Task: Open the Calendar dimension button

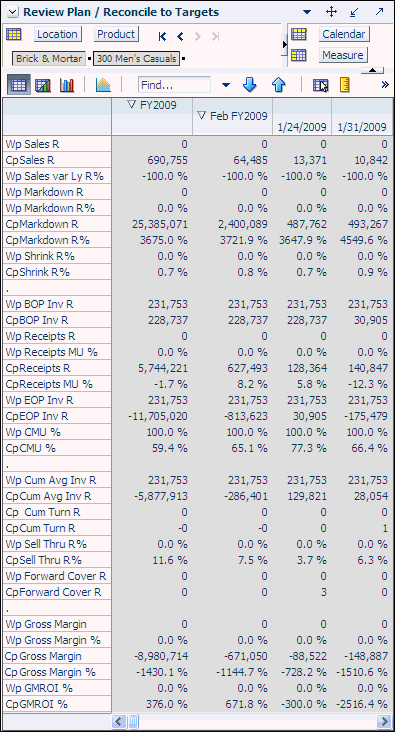Action: 344,34
